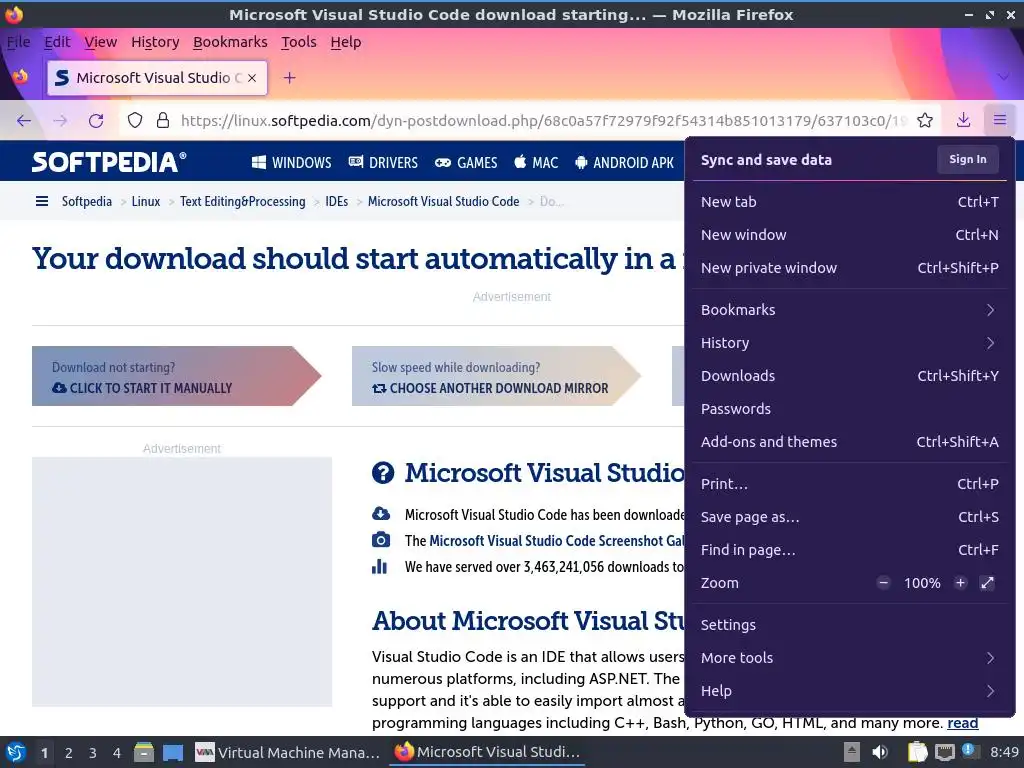Open the Edit menu
This screenshot has height=768, width=1024.
[x=57, y=42]
